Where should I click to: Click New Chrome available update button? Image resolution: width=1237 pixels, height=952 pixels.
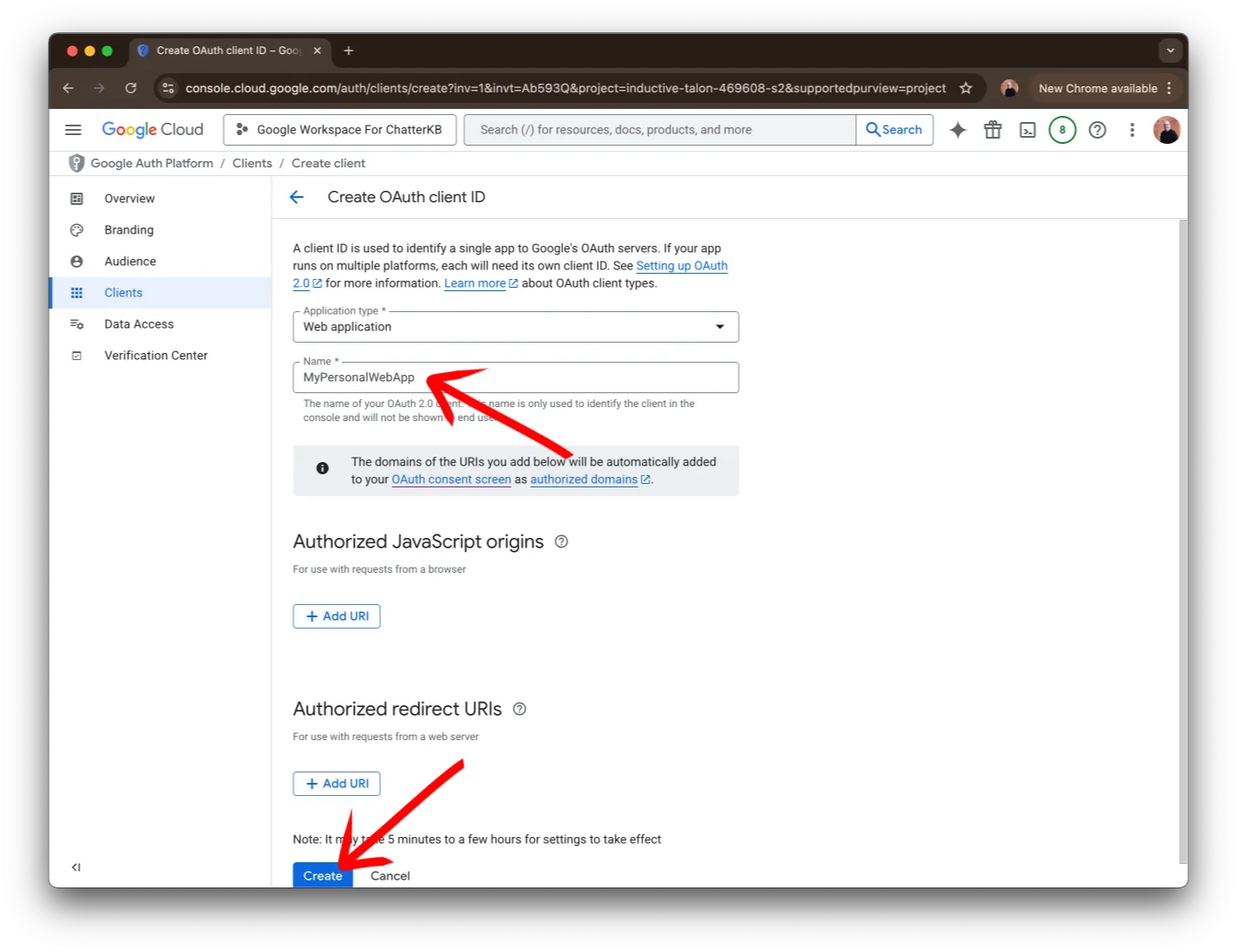pyautogui.click(x=1104, y=88)
